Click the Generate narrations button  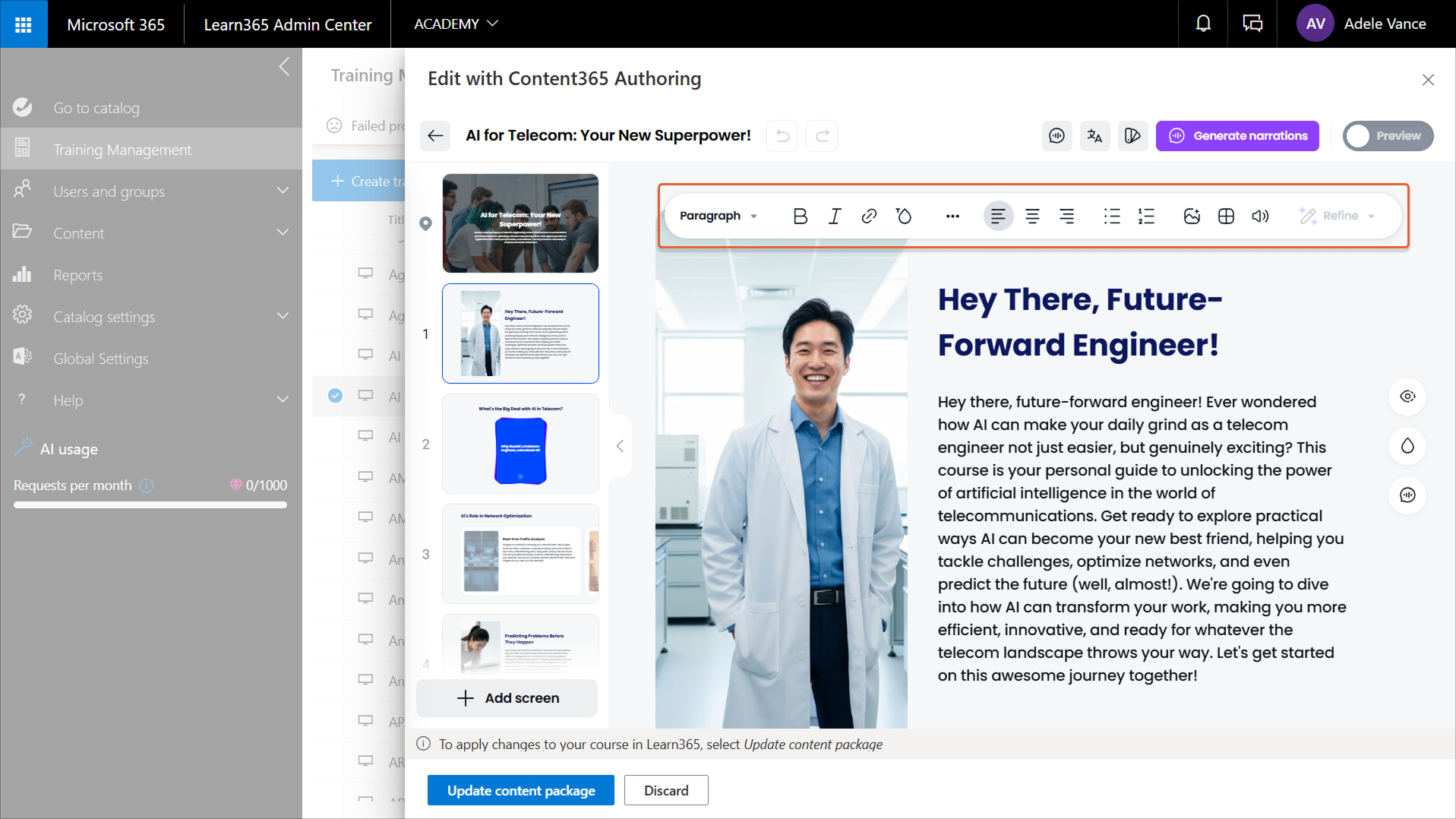click(1237, 136)
